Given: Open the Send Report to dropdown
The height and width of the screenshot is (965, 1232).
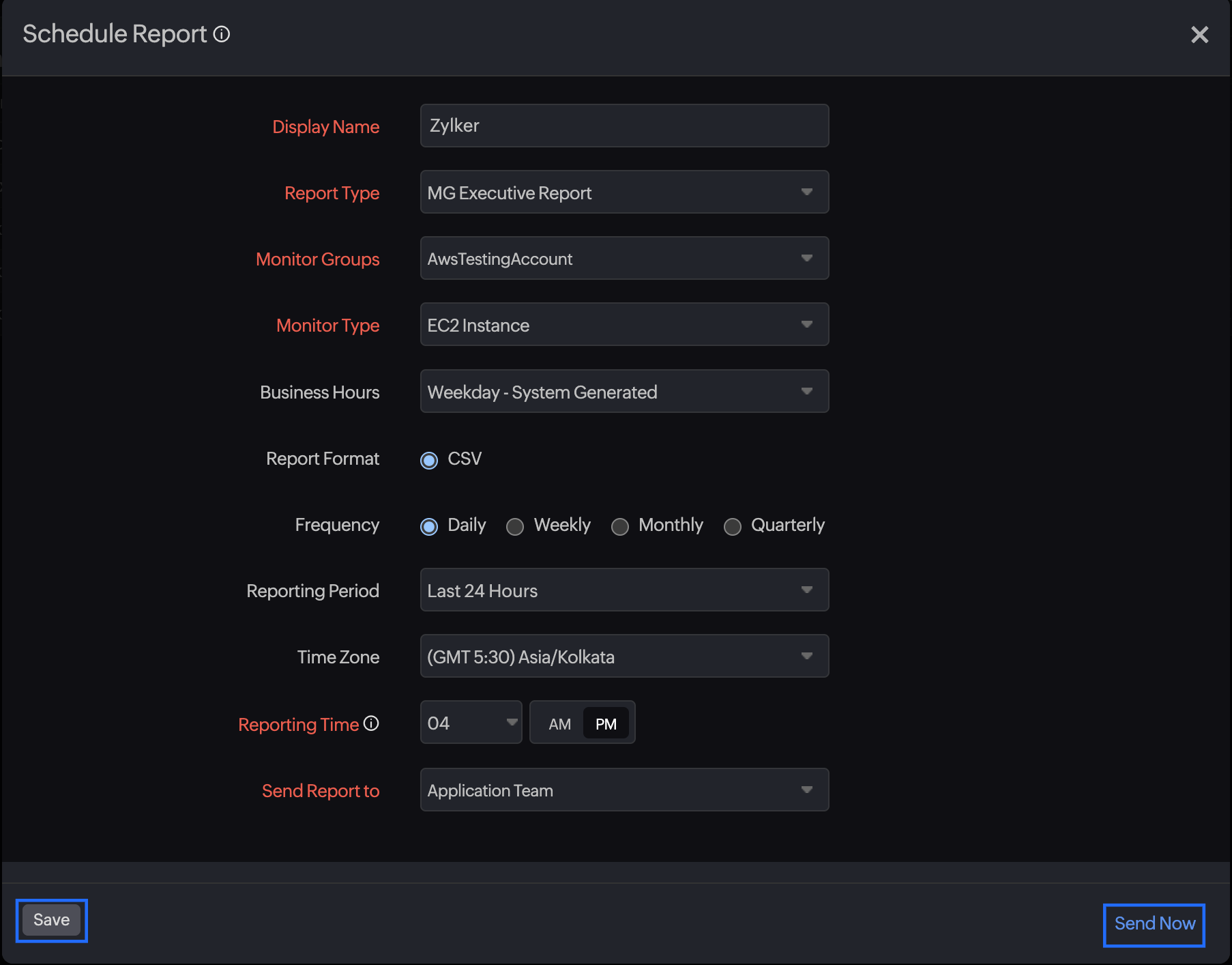Looking at the screenshot, I should click(624, 790).
